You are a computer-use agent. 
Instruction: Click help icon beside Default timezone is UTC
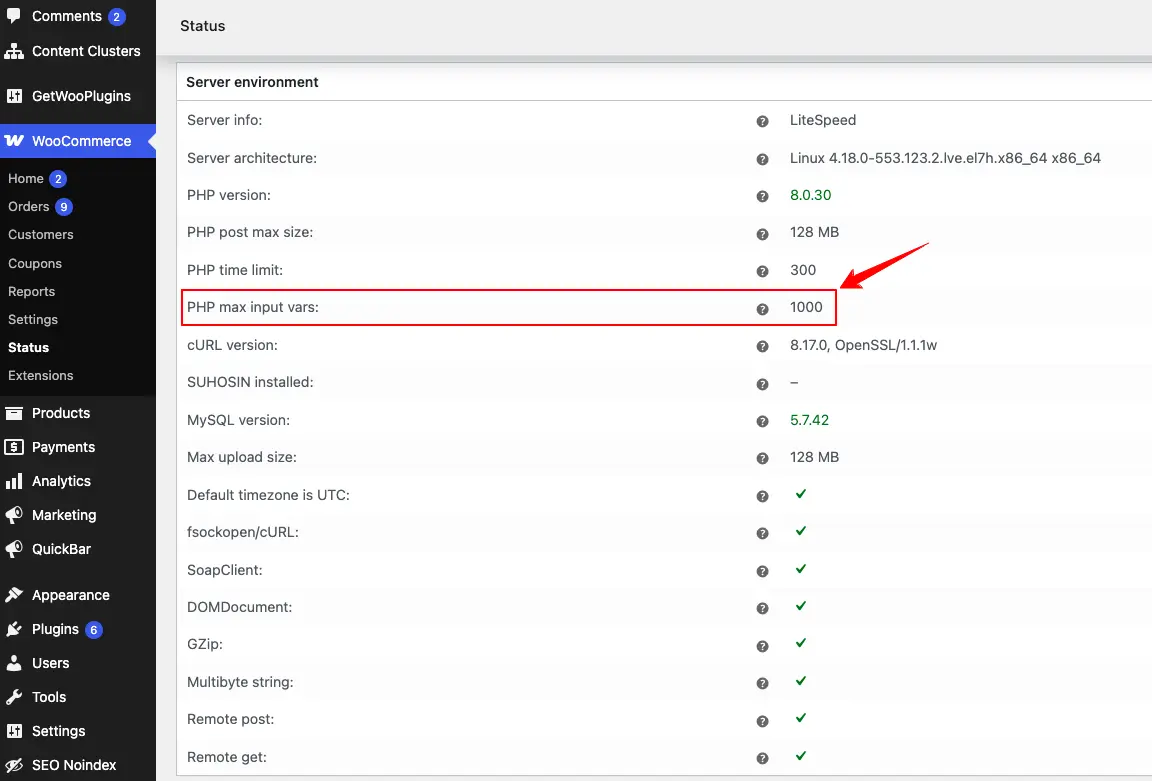(x=763, y=496)
